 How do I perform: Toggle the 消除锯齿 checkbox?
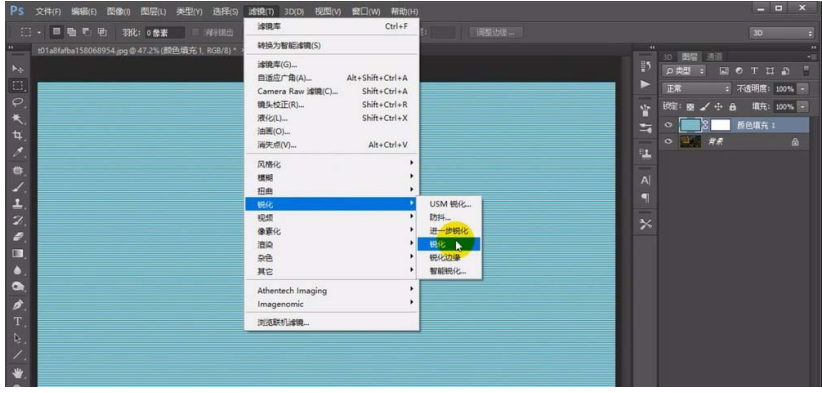[196, 32]
